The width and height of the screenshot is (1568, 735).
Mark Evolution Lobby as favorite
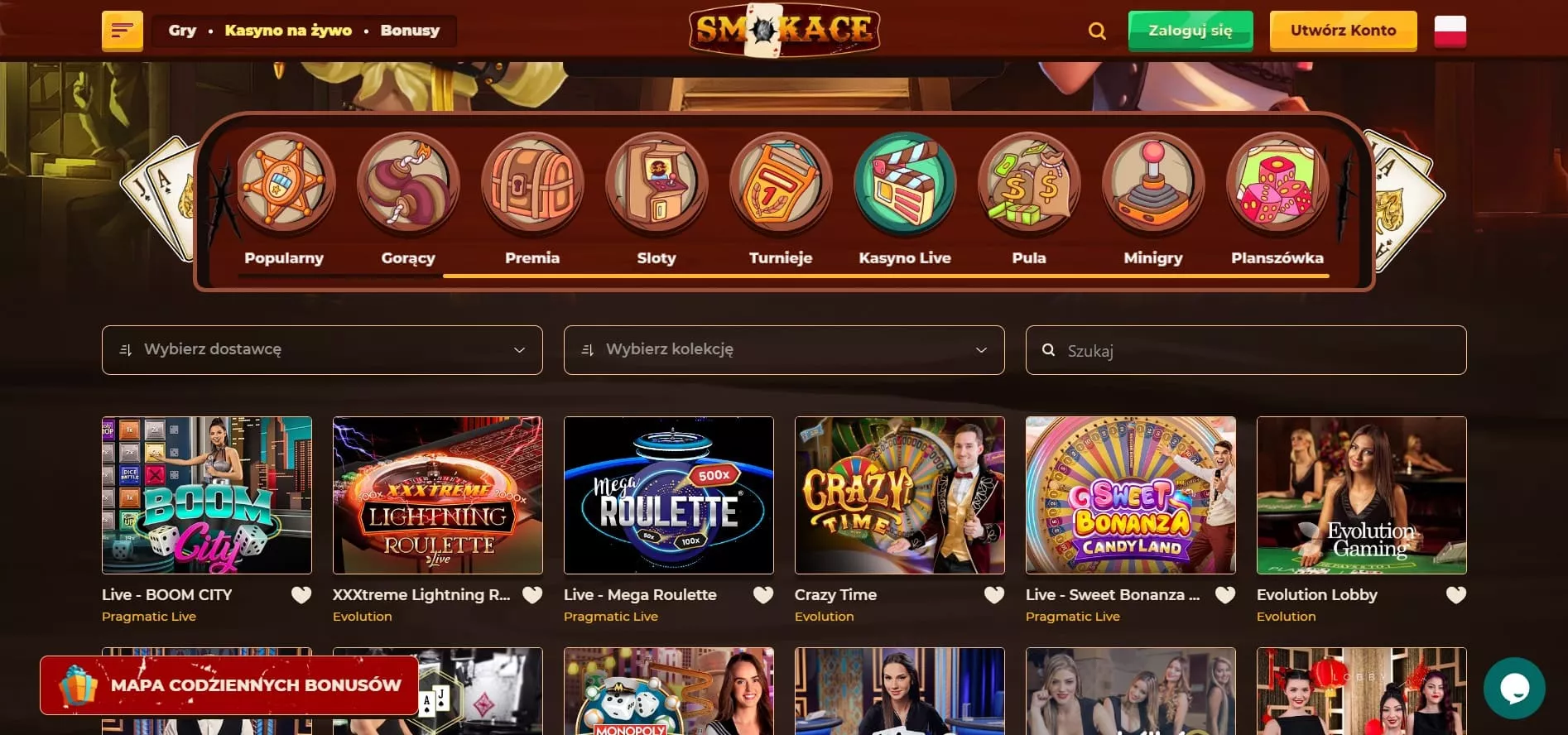point(1456,595)
